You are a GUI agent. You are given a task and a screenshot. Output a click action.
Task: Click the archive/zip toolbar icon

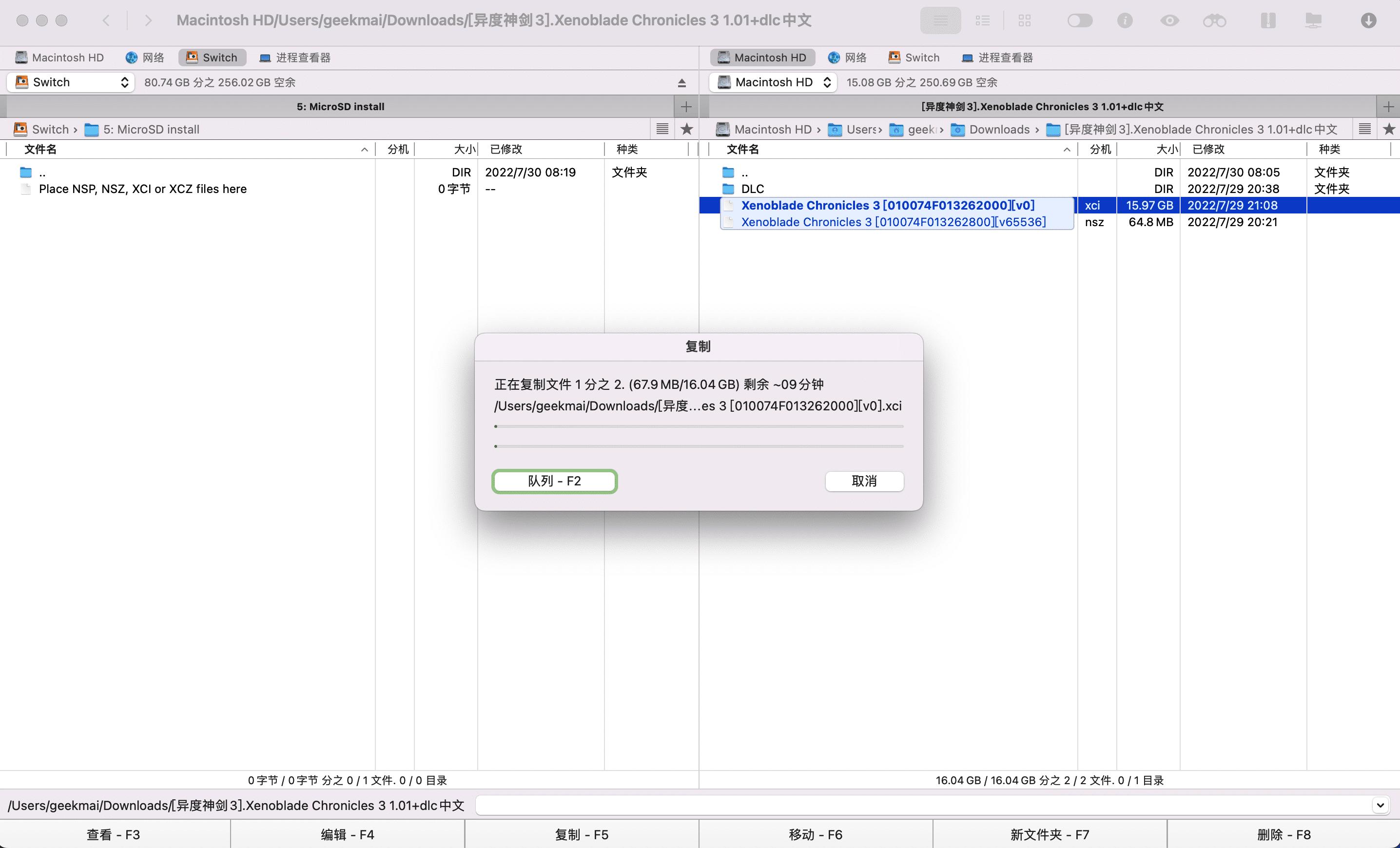coord(1268,20)
